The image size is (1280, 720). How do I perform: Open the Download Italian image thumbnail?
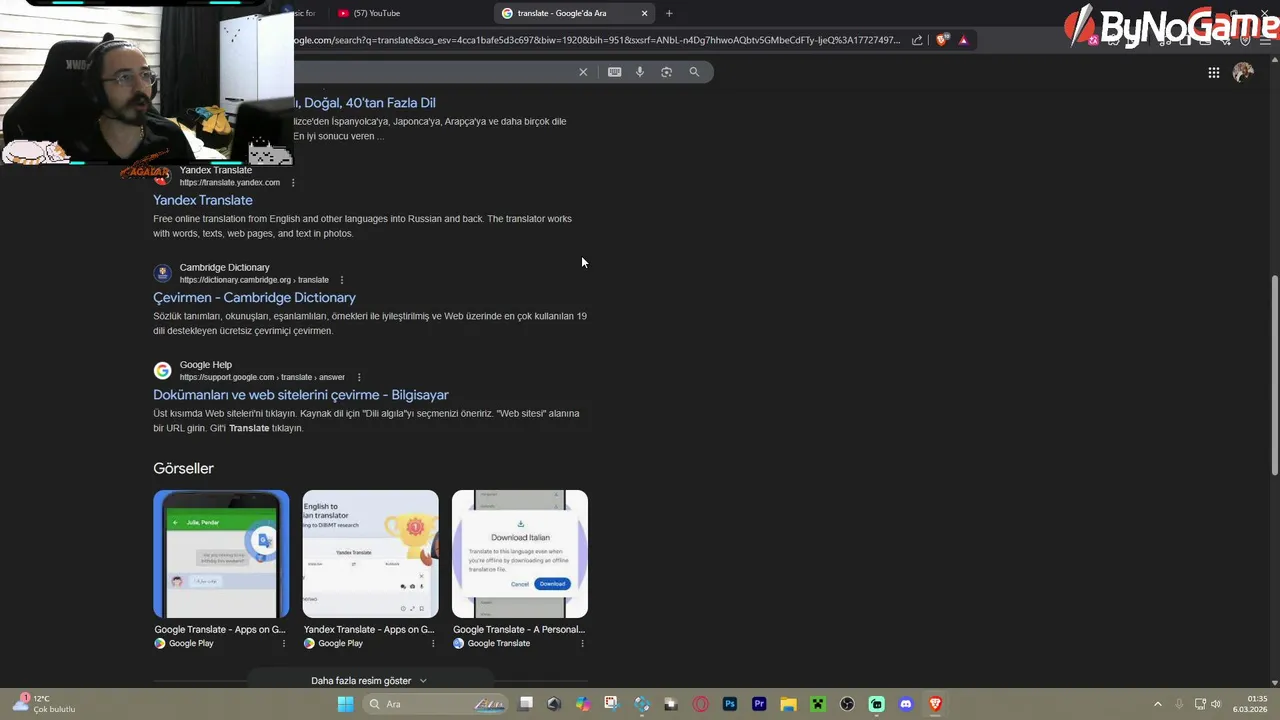point(520,554)
